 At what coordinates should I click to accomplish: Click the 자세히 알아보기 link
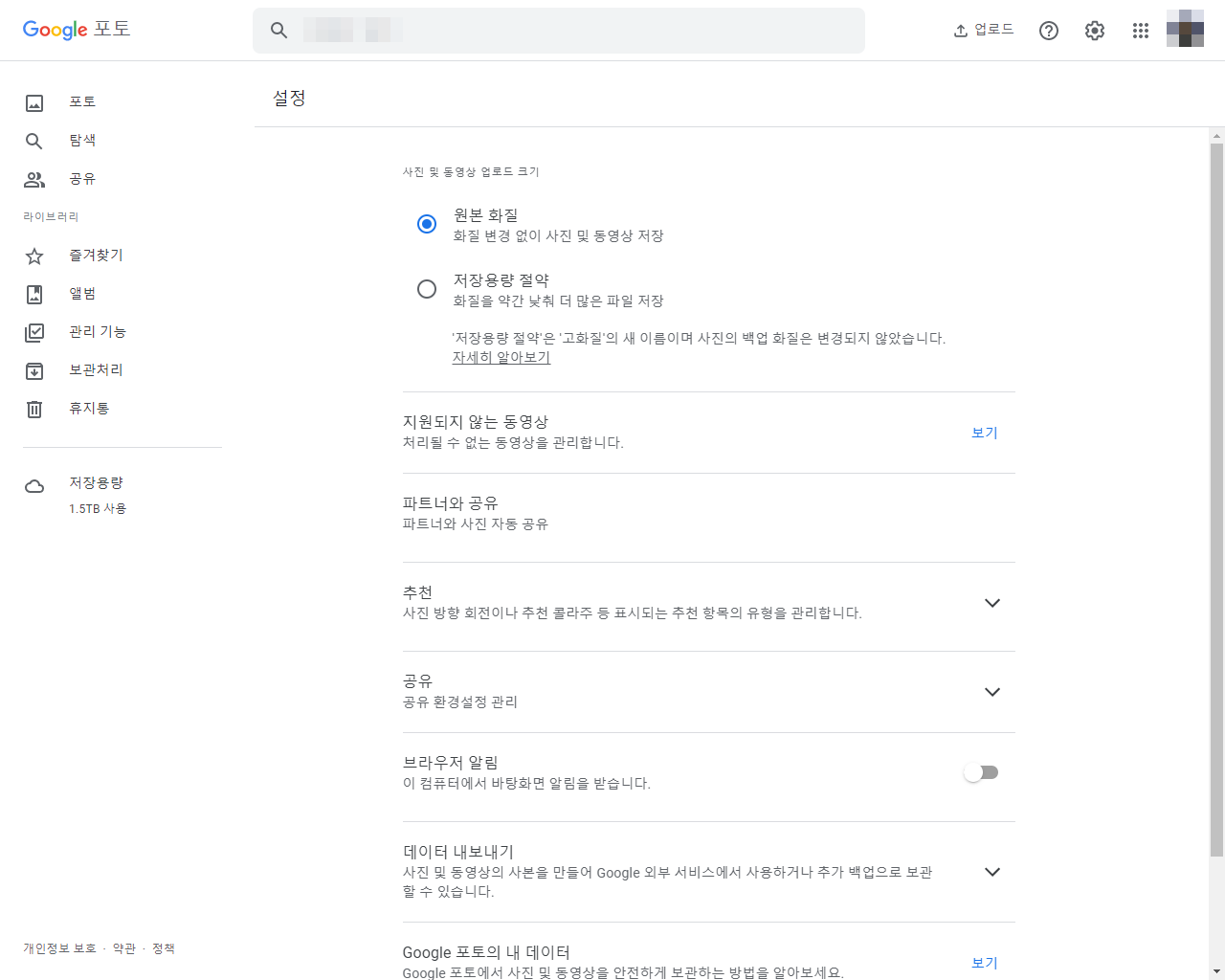click(501, 357)
